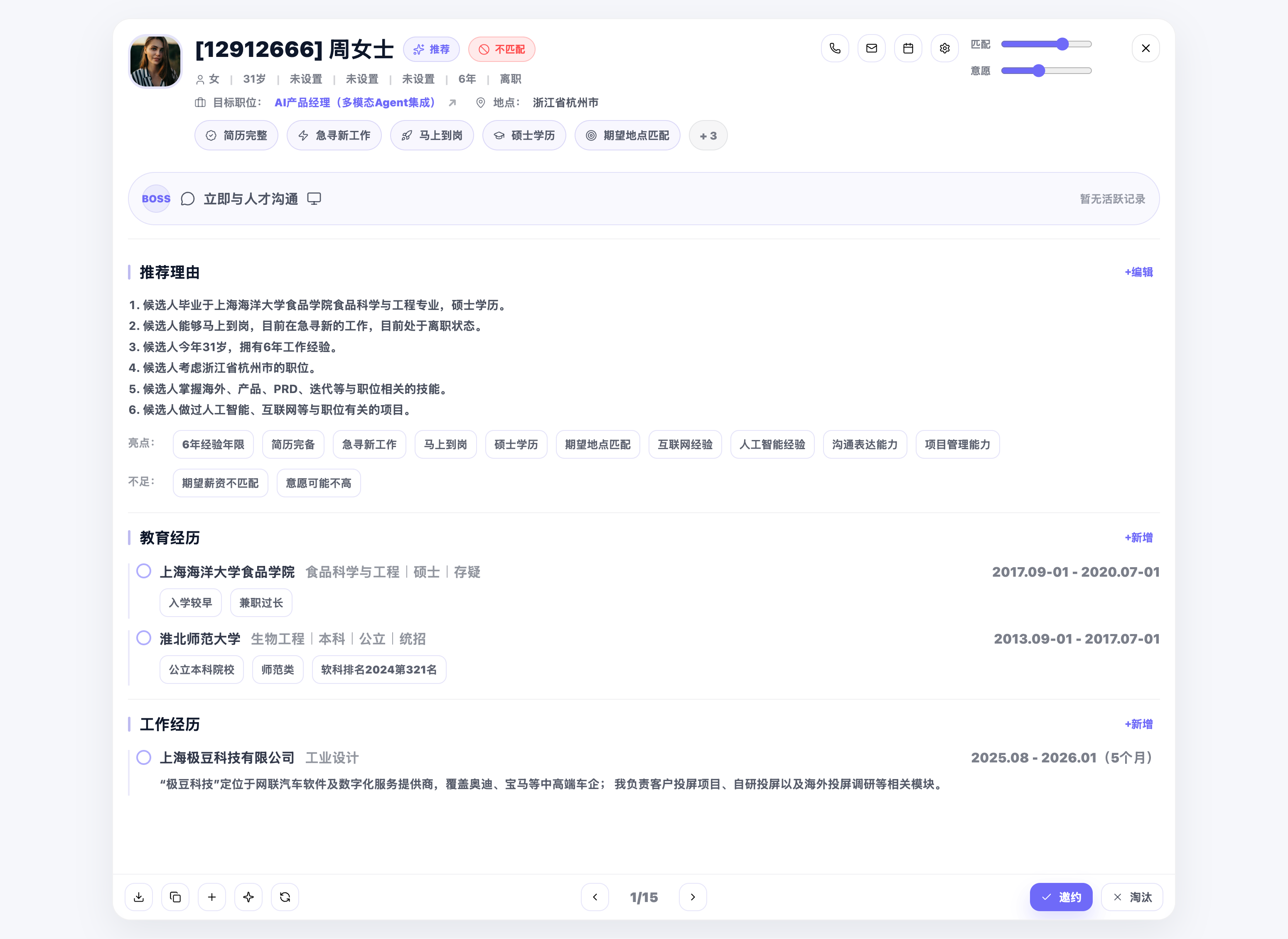Adjust the 匹配 match slider
The width and height of the screenshot is (1288, 939).
[1062, 43]
